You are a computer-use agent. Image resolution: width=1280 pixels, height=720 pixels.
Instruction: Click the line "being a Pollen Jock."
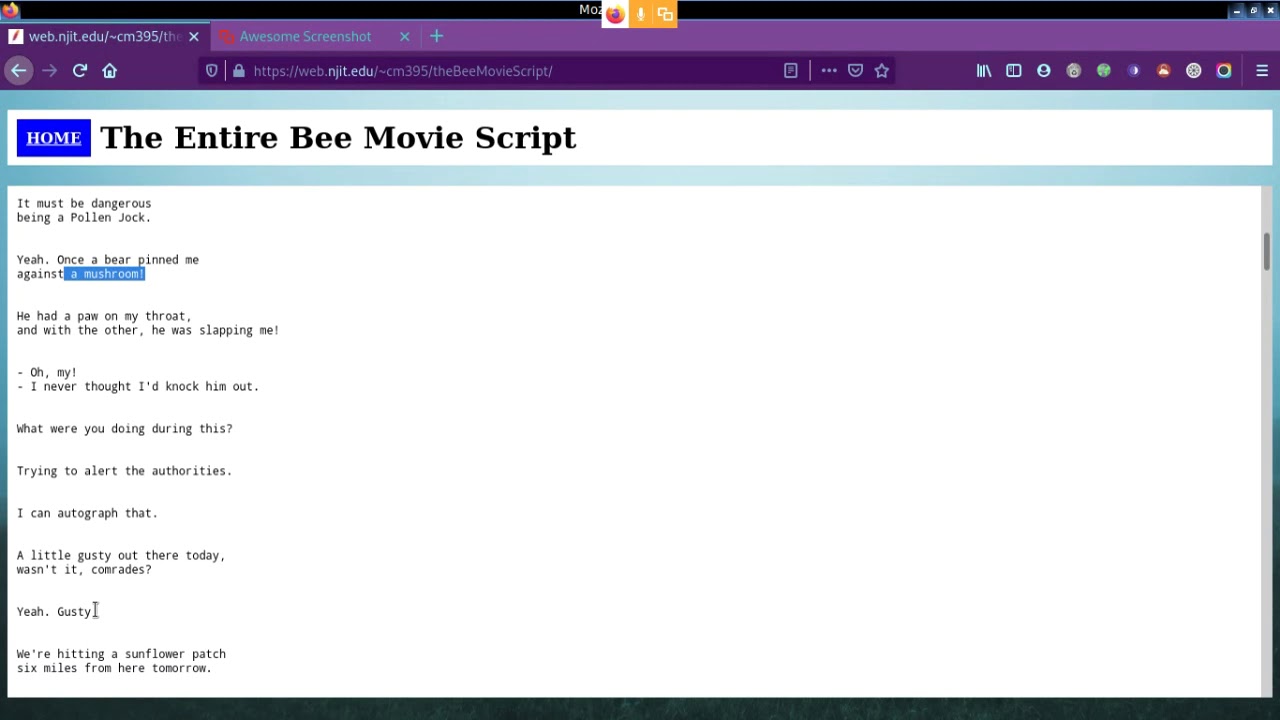(x=84, y=217)
